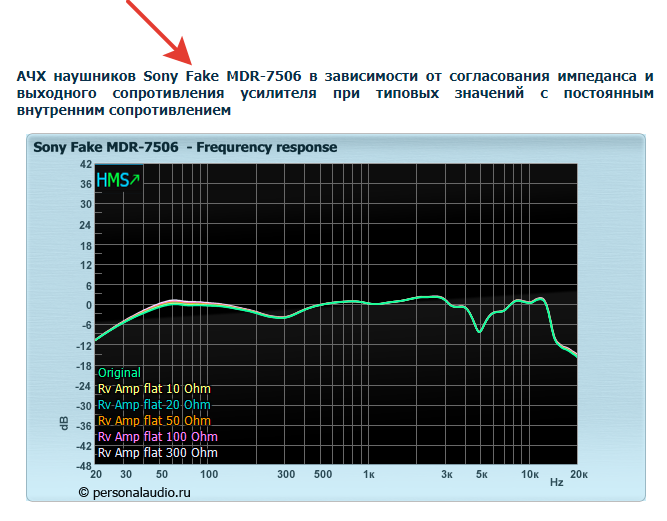Viewport: 667px width, 521px height.
Task: Click the 20к frequency axis label
Action: [x=579, y=474]
